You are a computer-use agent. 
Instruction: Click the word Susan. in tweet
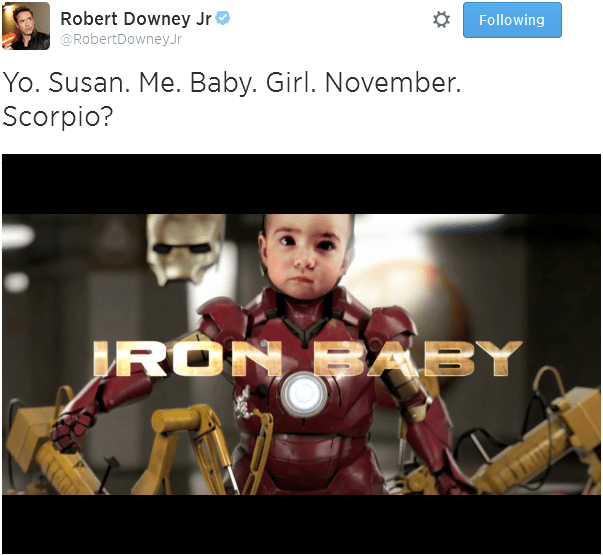coord(89,82)
